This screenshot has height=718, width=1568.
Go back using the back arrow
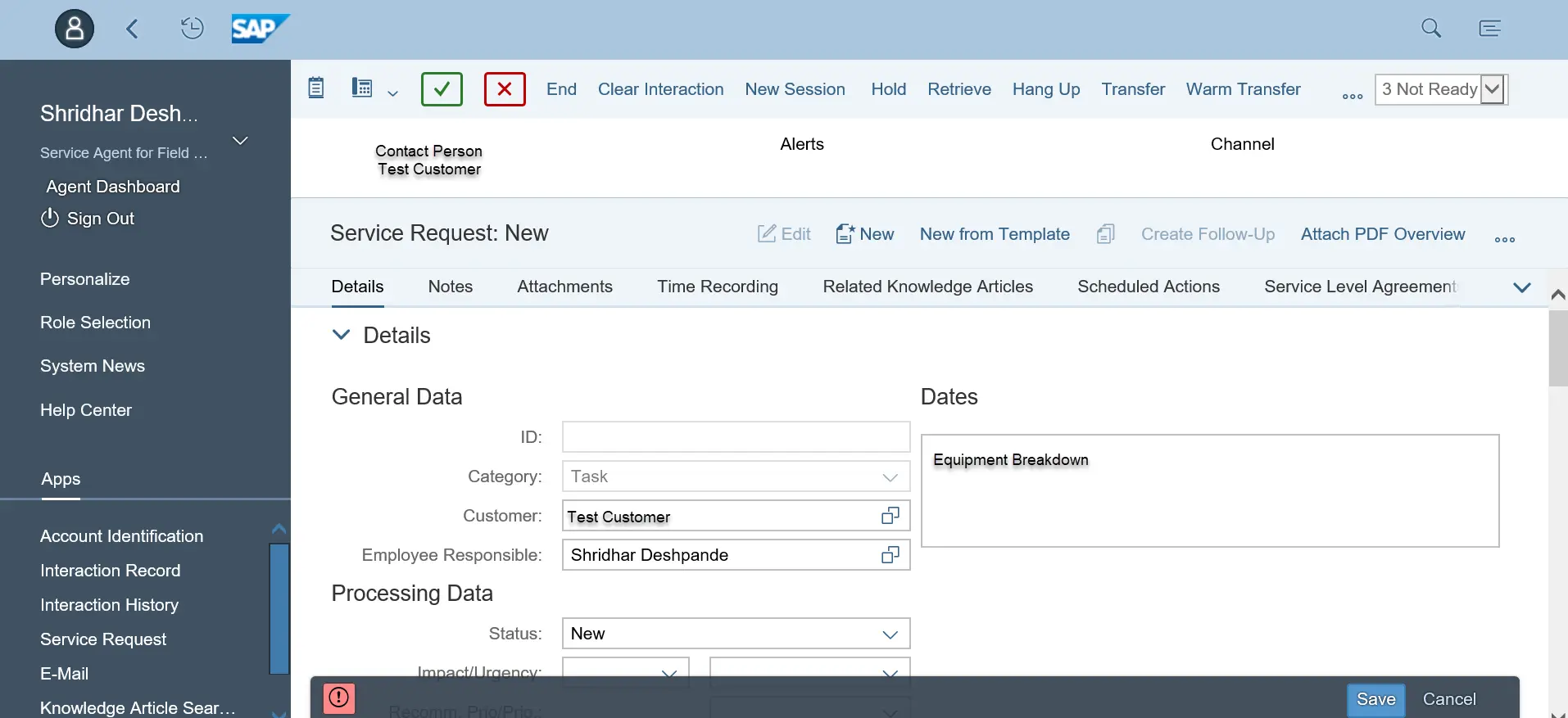click(132, 29)
